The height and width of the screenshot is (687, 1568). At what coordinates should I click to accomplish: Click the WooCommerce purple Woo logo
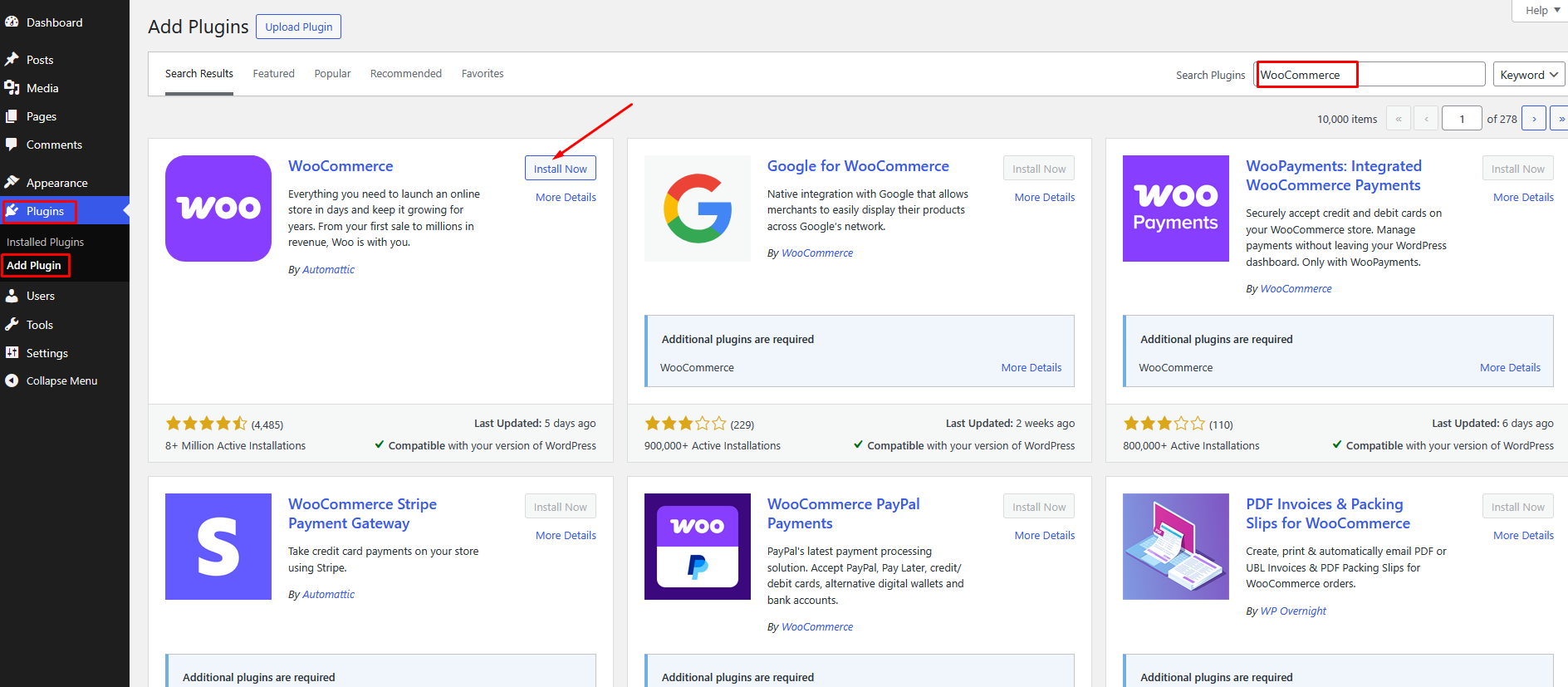pos(218,209)
